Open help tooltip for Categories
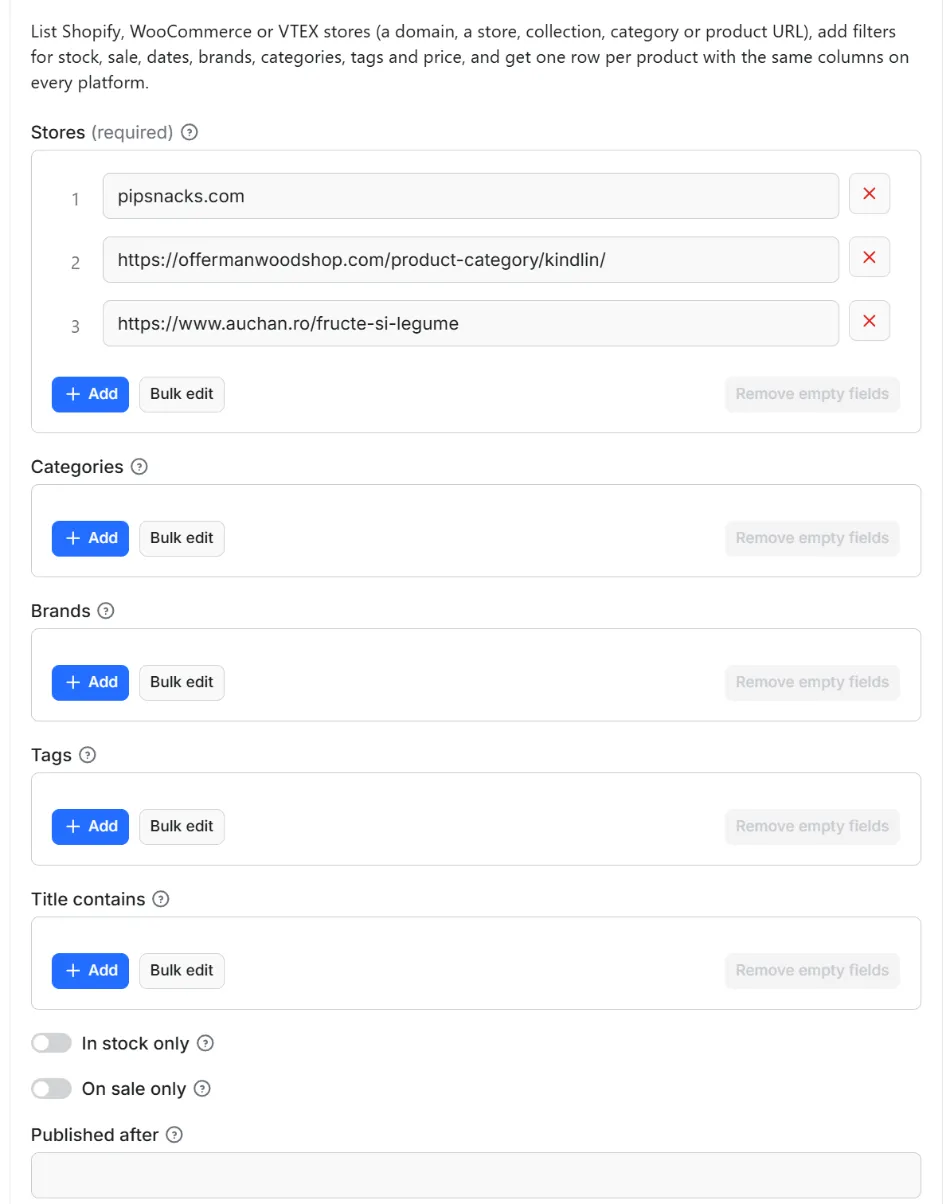Screen dimensions: 952x1204 tap(140, 466)
